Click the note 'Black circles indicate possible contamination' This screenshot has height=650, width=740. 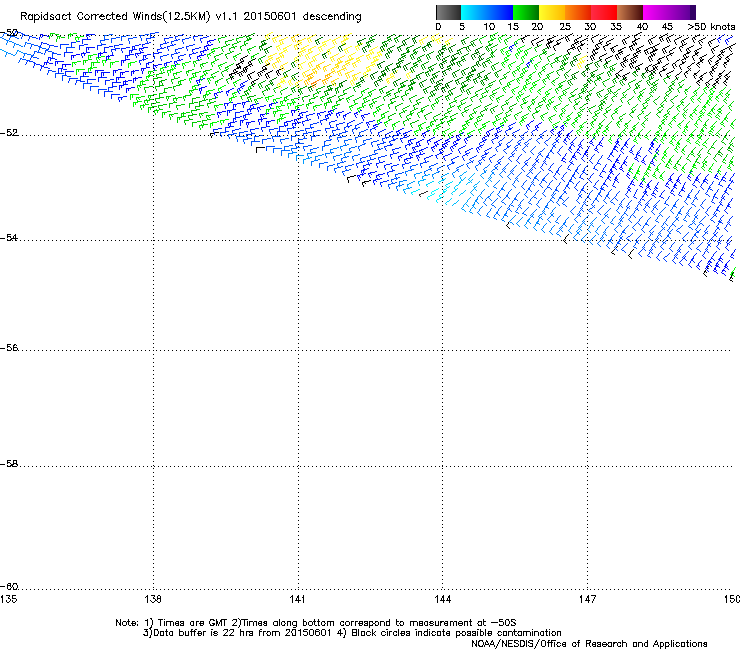[x=456, y=633]
